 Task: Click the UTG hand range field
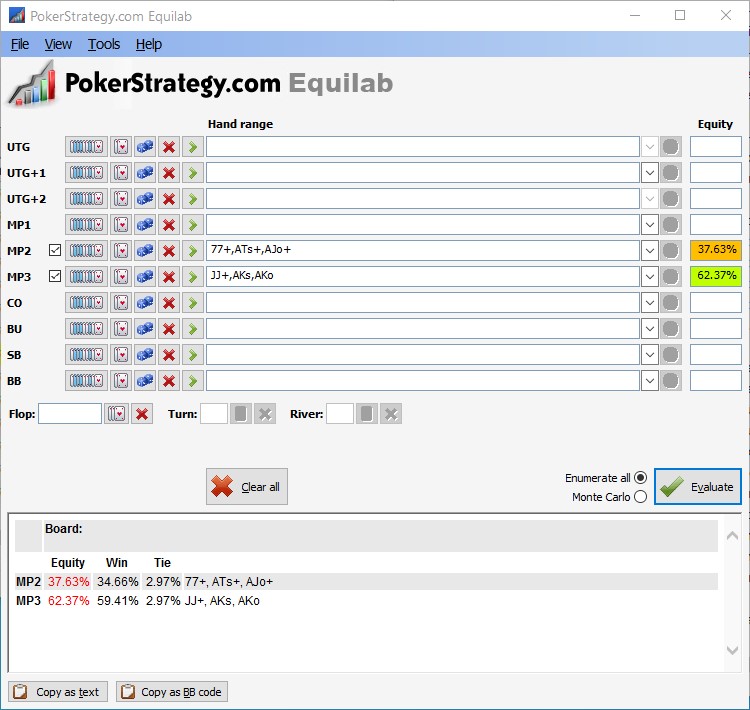click(423, 146)
